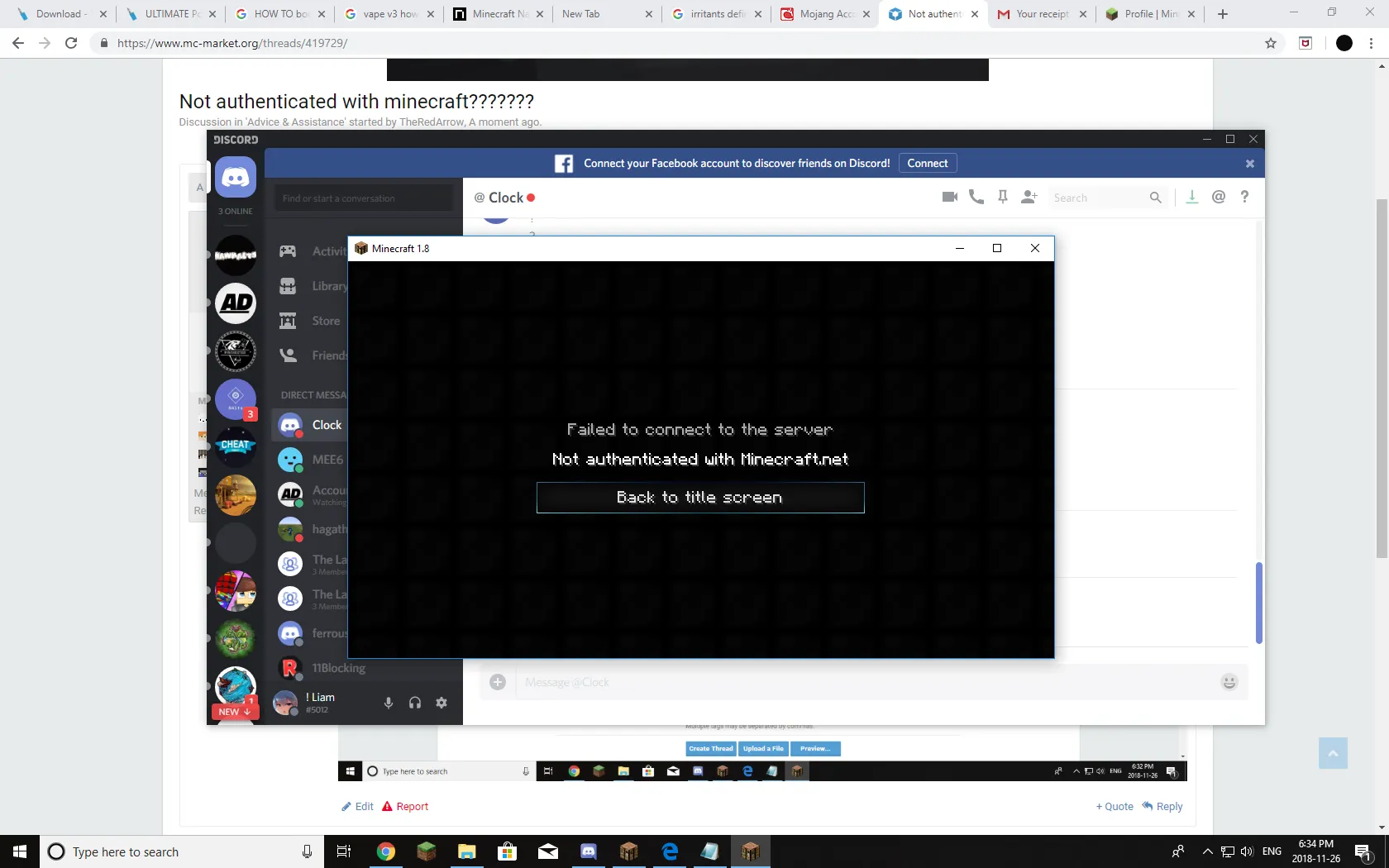The height and width of the screenshot is (868, 1389).
Task: Mute the Discord microphone
Action: pos(389,703)
